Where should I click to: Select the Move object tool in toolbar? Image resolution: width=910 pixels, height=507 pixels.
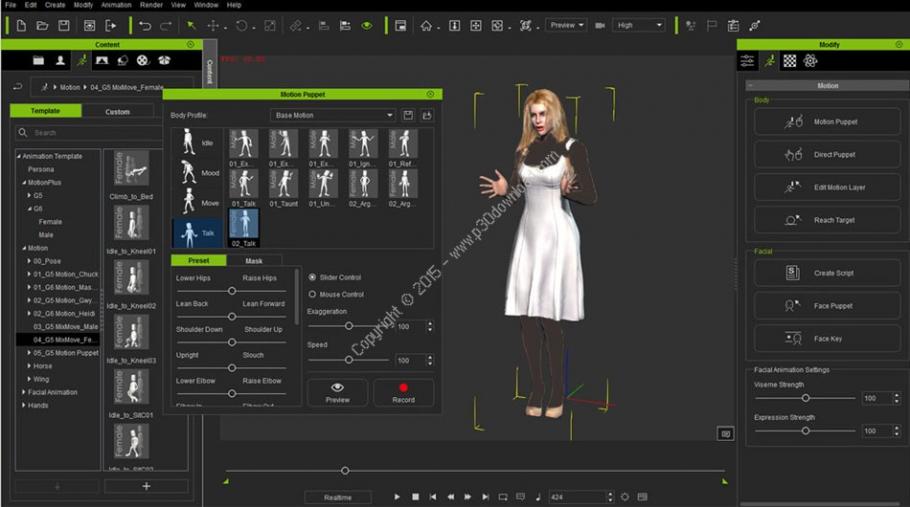pos(213,25)
